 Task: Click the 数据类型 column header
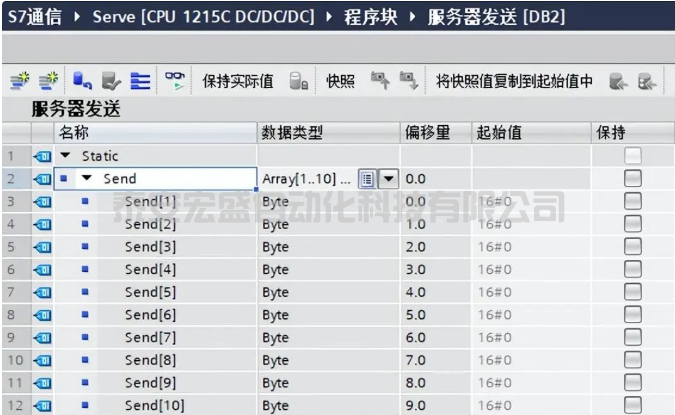click(292, 132)
